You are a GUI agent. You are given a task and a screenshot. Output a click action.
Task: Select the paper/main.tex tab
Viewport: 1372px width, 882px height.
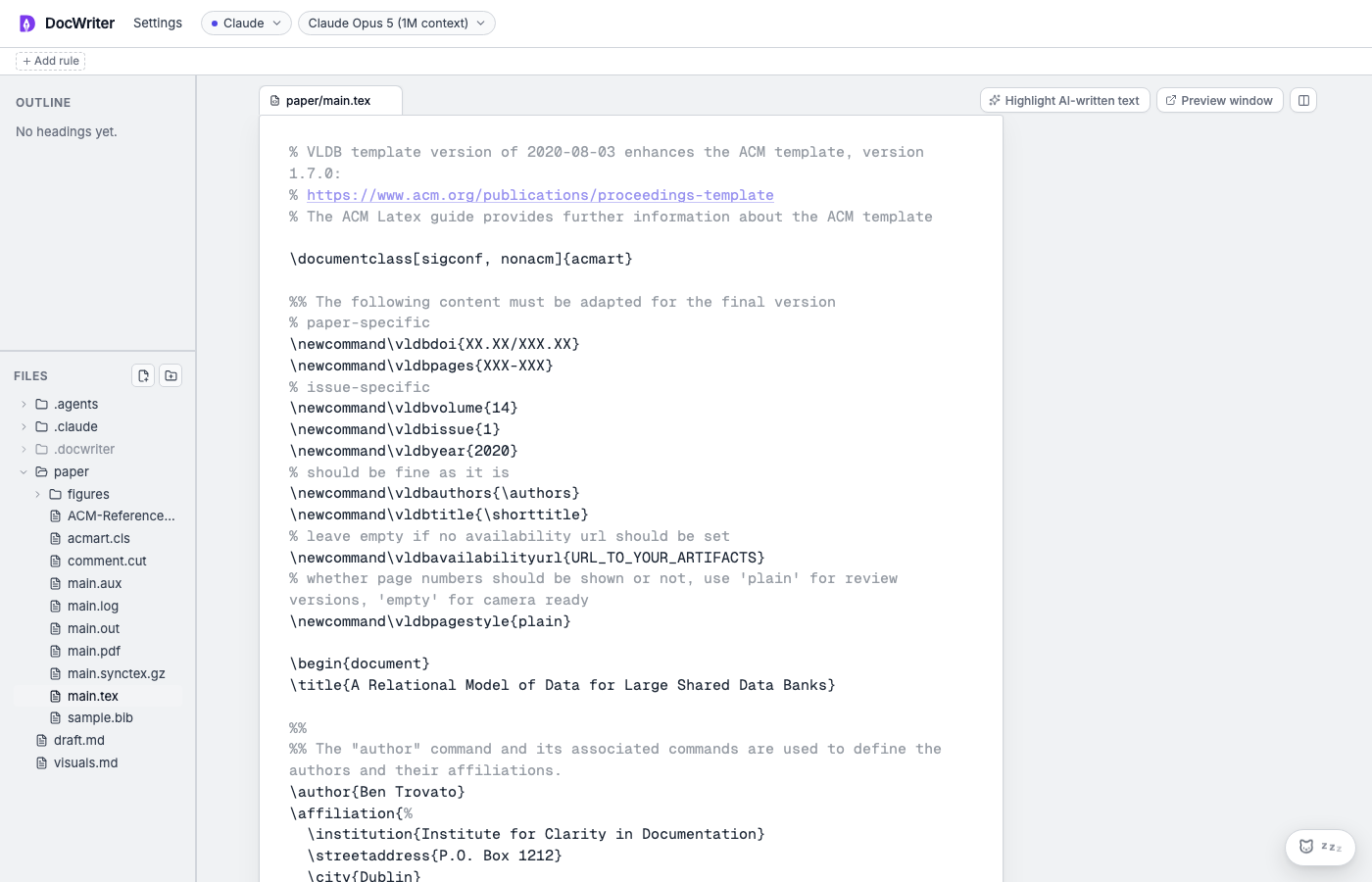click(330, 100)
